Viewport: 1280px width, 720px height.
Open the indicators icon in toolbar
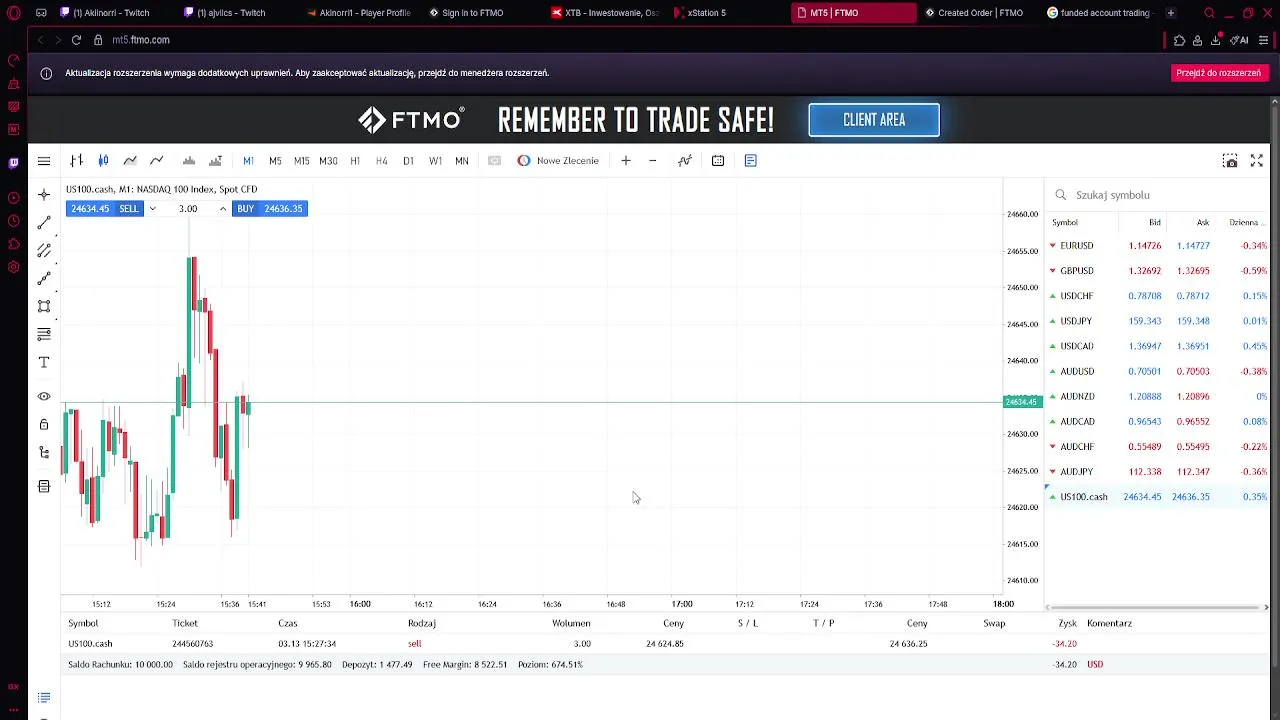pyautogui.click(x=685, y=161)
